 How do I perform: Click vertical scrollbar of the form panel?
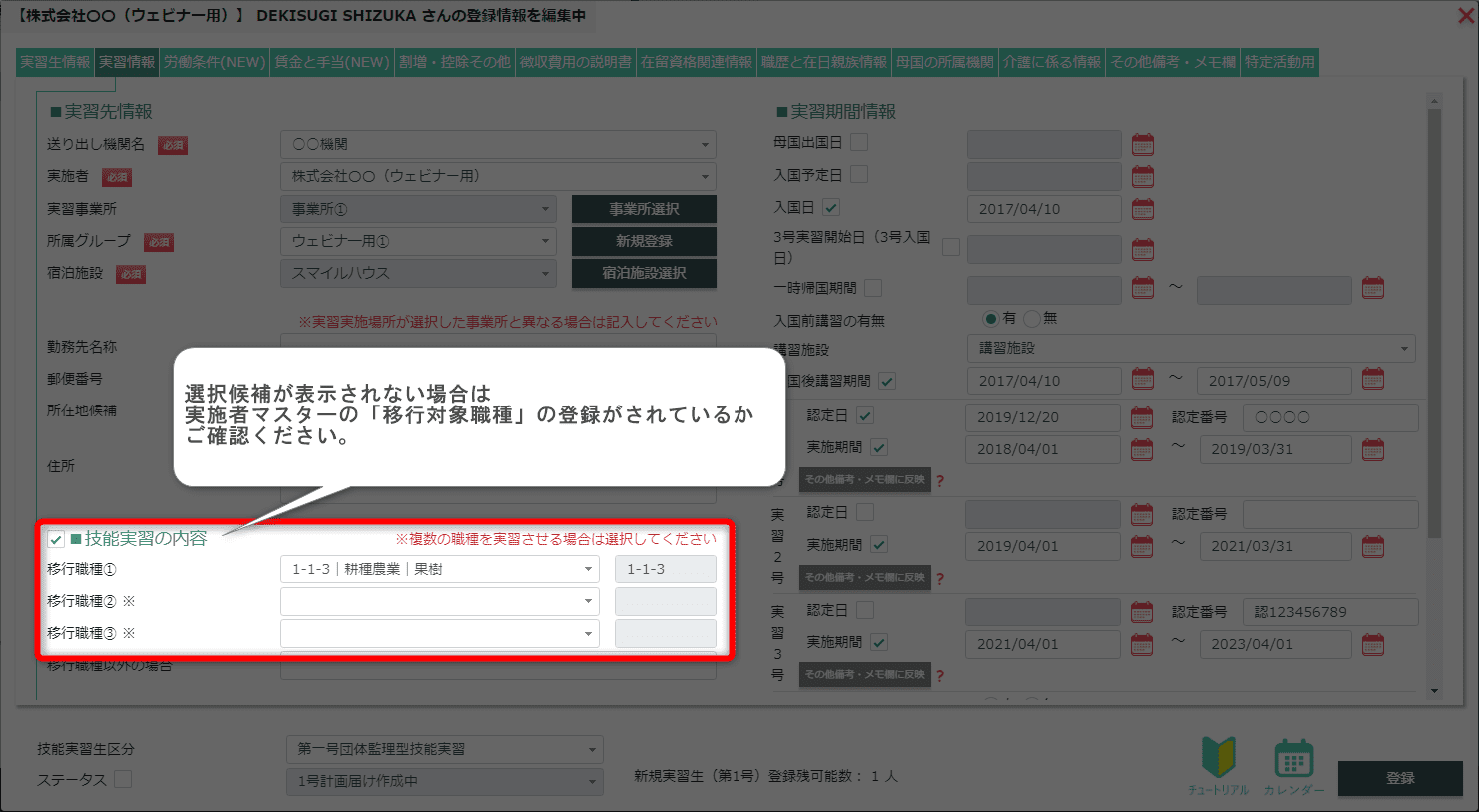1434,323
